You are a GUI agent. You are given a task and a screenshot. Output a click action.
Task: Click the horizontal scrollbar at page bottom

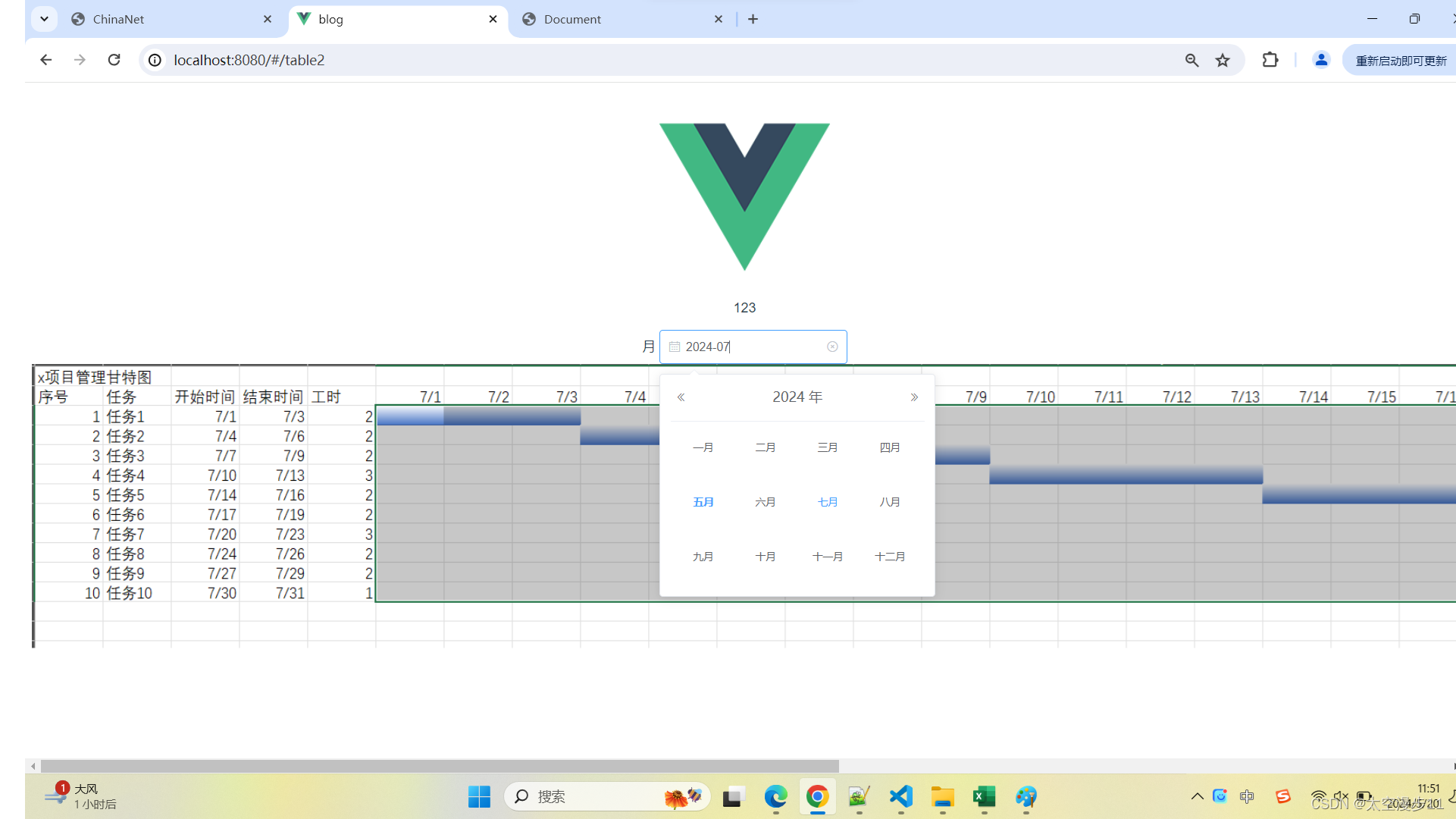click(440, 766)
